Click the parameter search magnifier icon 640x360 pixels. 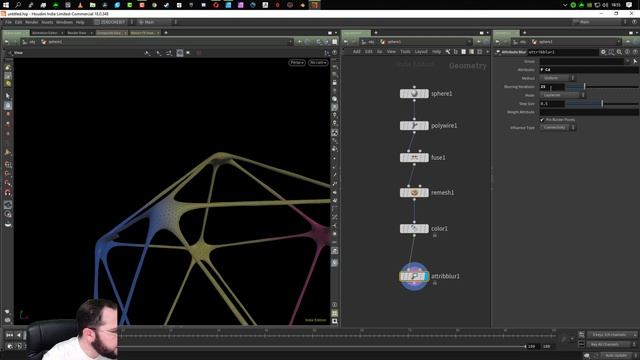[619, 52]
